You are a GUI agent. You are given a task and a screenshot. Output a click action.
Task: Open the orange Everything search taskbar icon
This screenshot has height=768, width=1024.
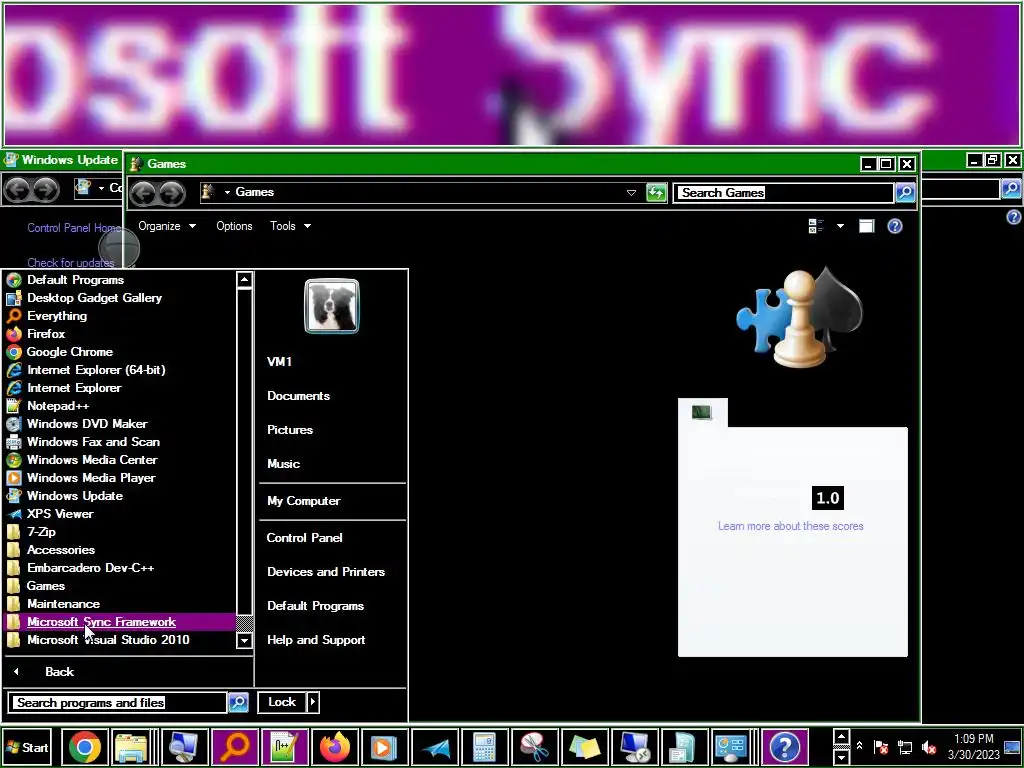tap(234, 746)
